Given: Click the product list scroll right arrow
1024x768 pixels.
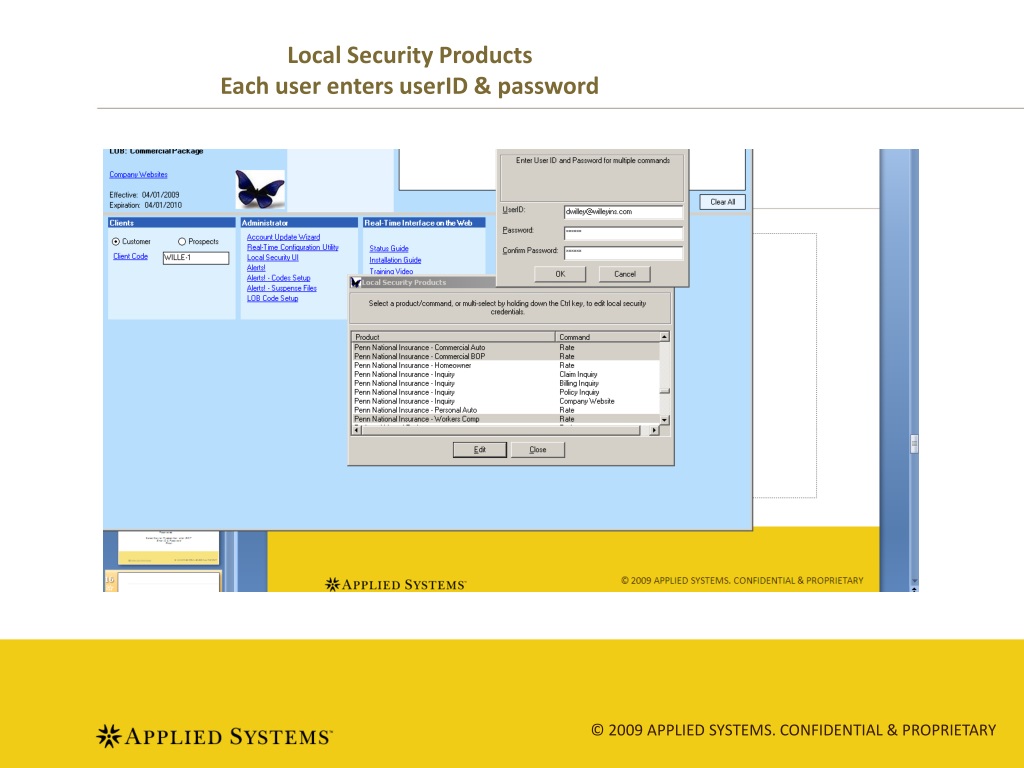Looking at the screenshot, I should [654, 430].
